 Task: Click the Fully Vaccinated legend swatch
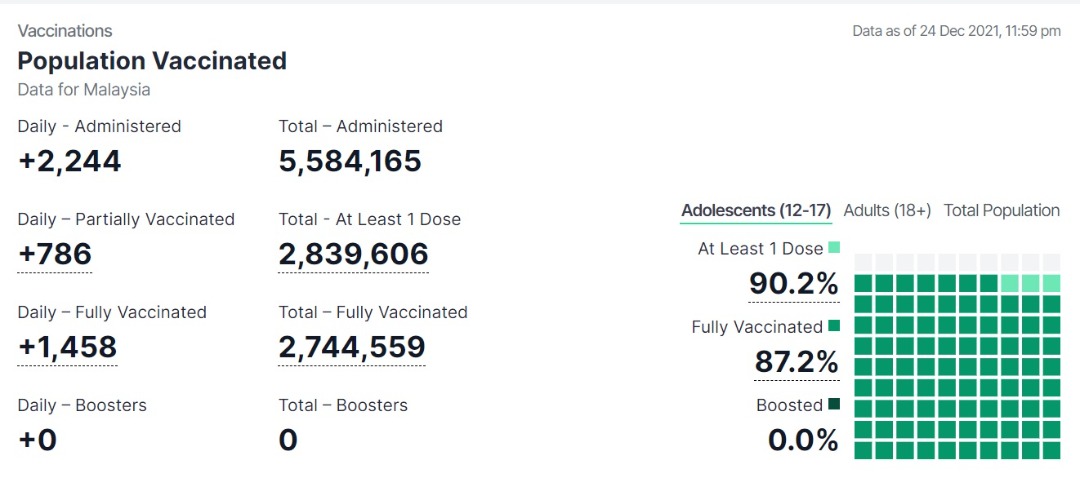[834, 326]
